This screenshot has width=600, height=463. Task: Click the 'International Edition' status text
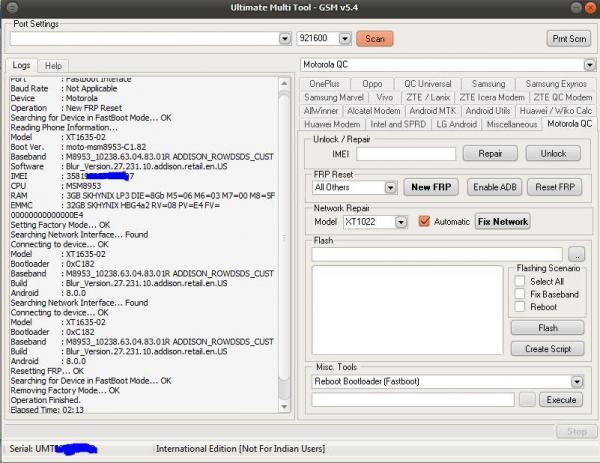tap(240, 448)
